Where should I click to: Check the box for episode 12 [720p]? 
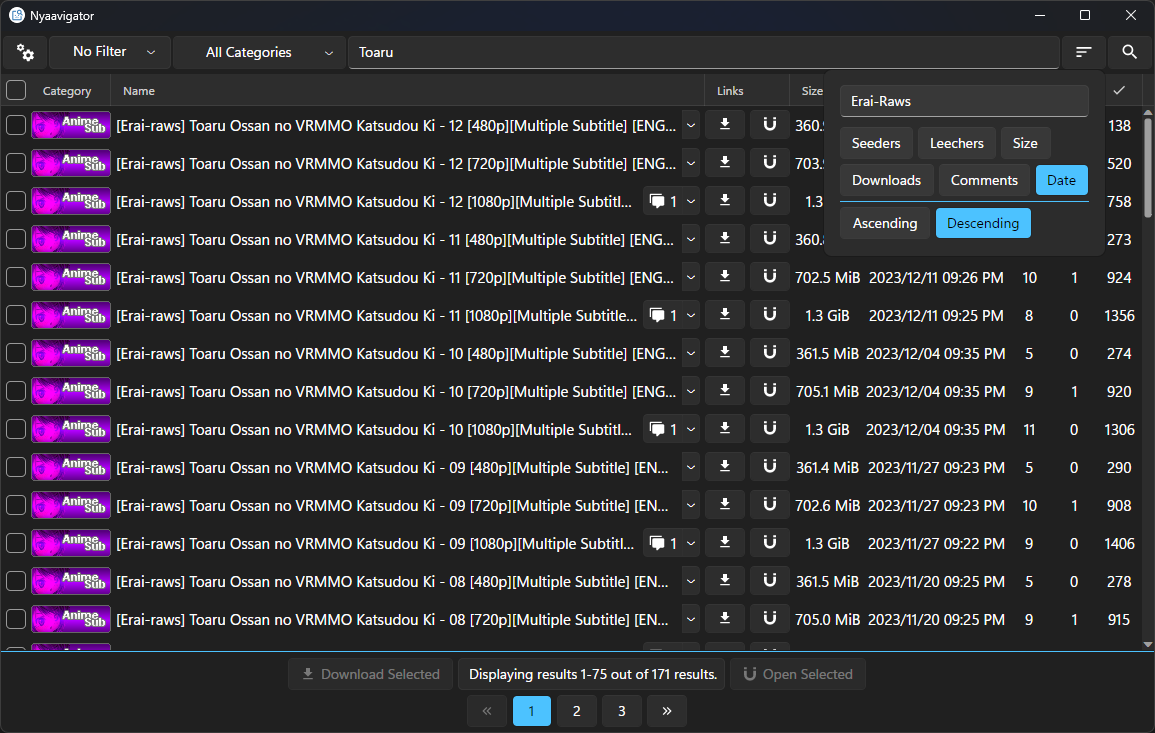(x=16, y=164)
